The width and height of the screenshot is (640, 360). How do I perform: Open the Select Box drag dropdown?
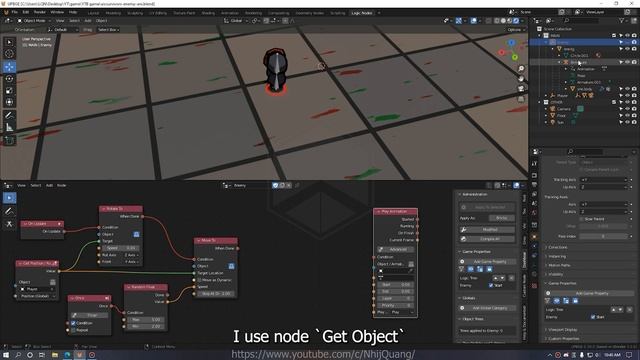tap(109, 30)
